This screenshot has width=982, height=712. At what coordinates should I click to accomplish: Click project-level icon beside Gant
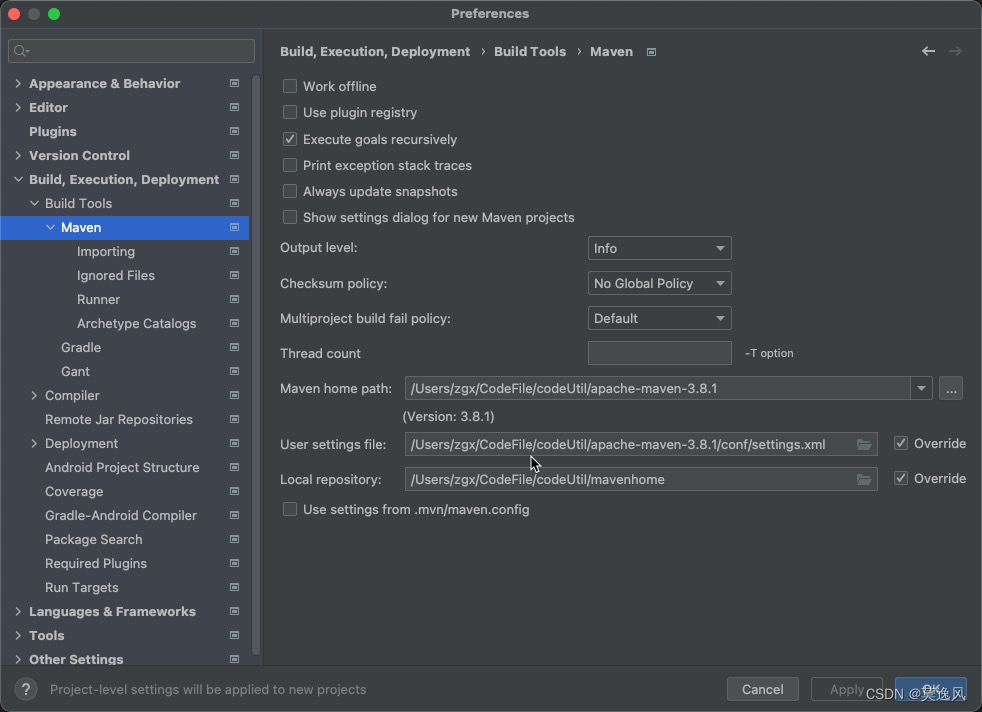click(234, 371)
